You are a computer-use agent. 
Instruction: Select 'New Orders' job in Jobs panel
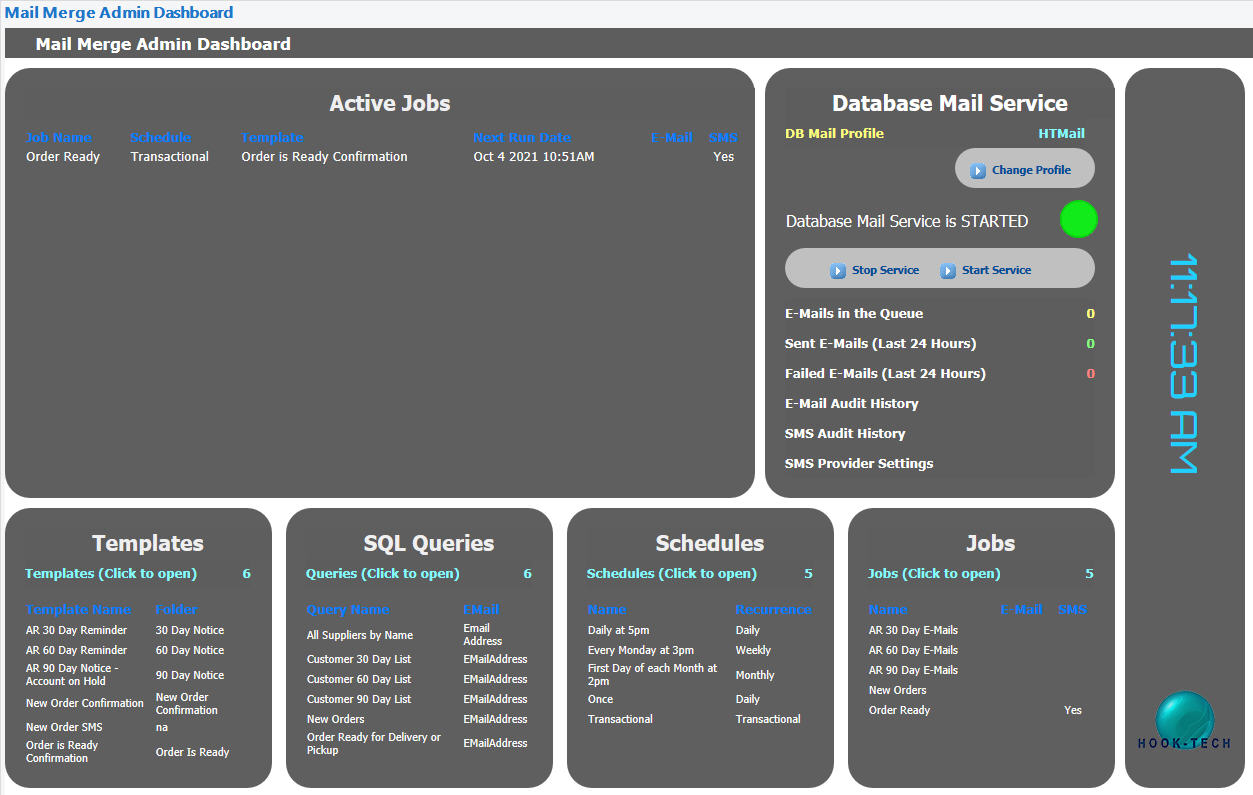(x=897, y=691)
